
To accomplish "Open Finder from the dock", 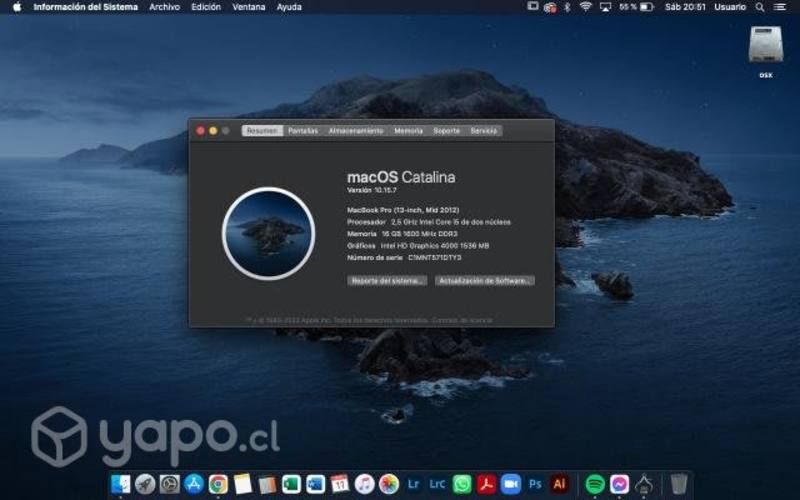I will (120, 484).
